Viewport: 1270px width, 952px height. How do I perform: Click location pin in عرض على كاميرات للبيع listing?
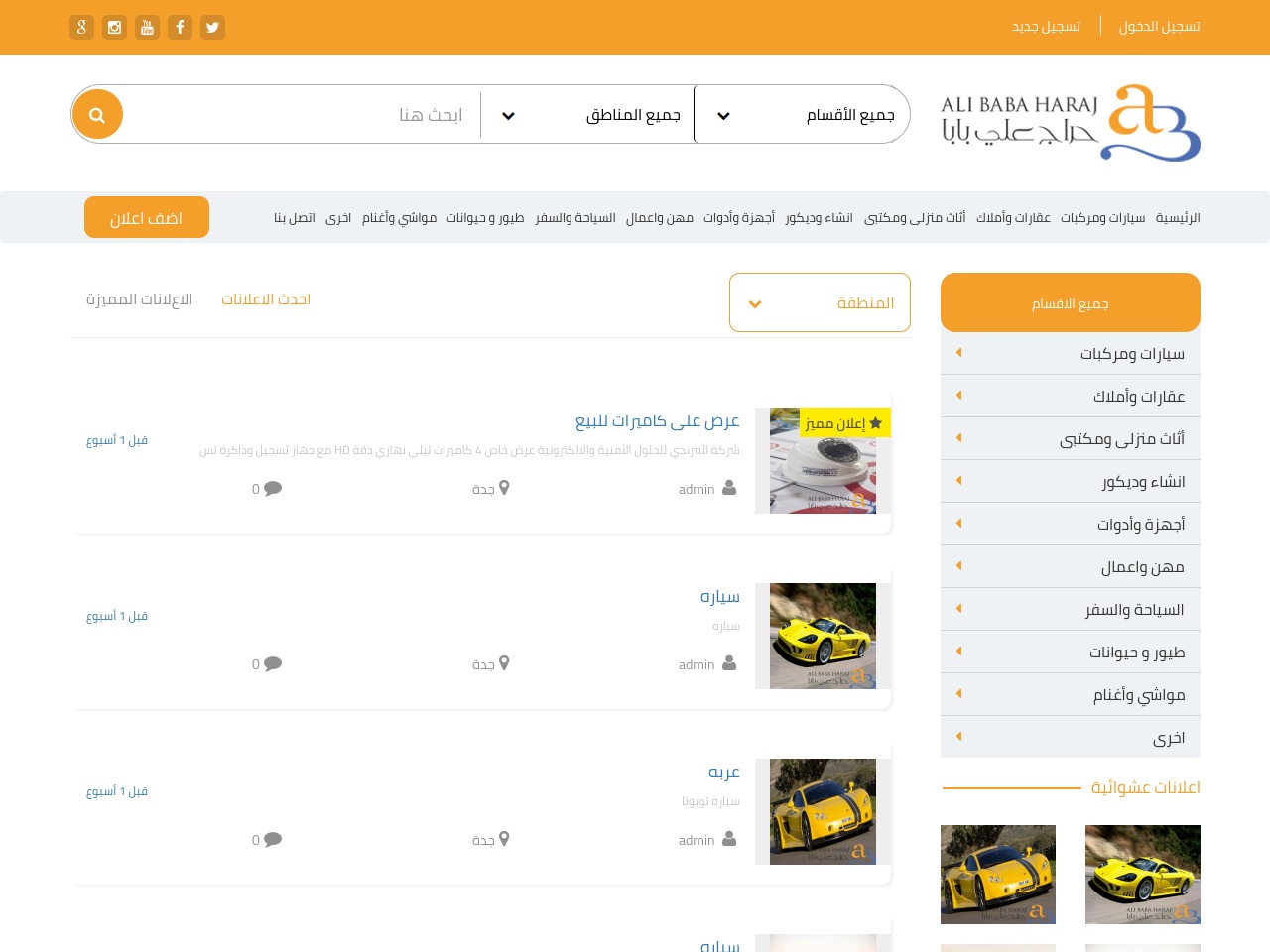click(x=504, y=488)
